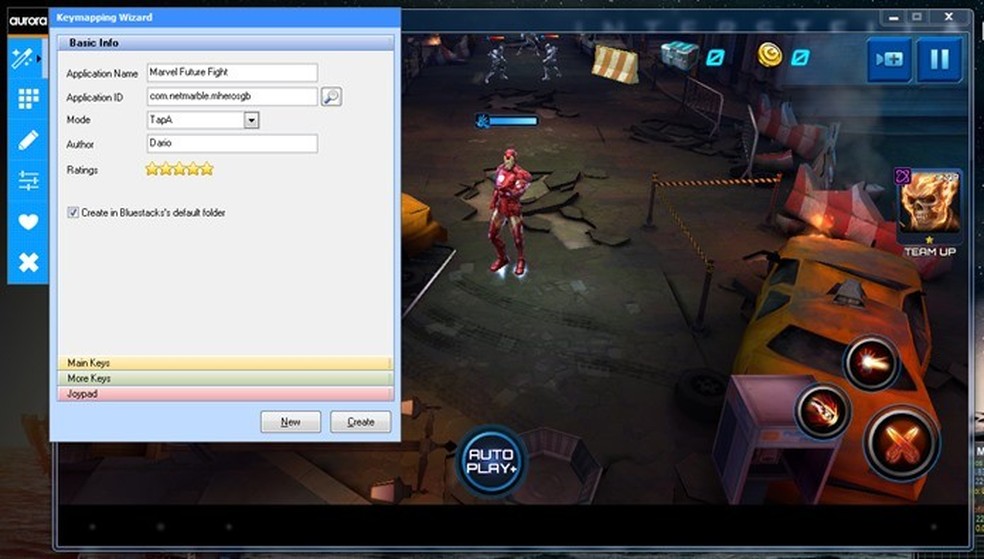Pause the game with the pause button
The width and height of the screenshot is (984, 559).
[939, 60]
